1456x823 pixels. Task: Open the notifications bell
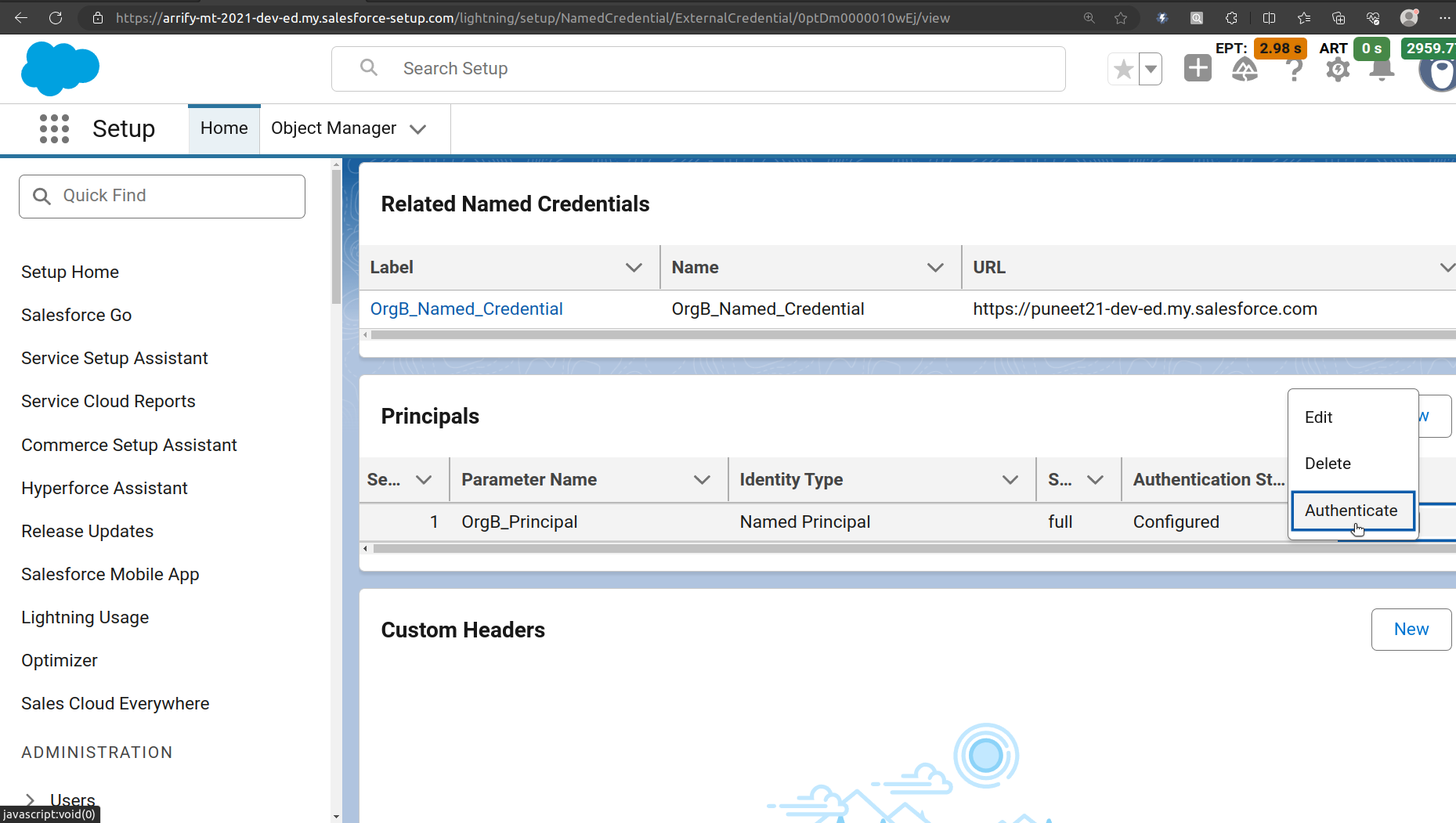click(x=1382, y=70)
